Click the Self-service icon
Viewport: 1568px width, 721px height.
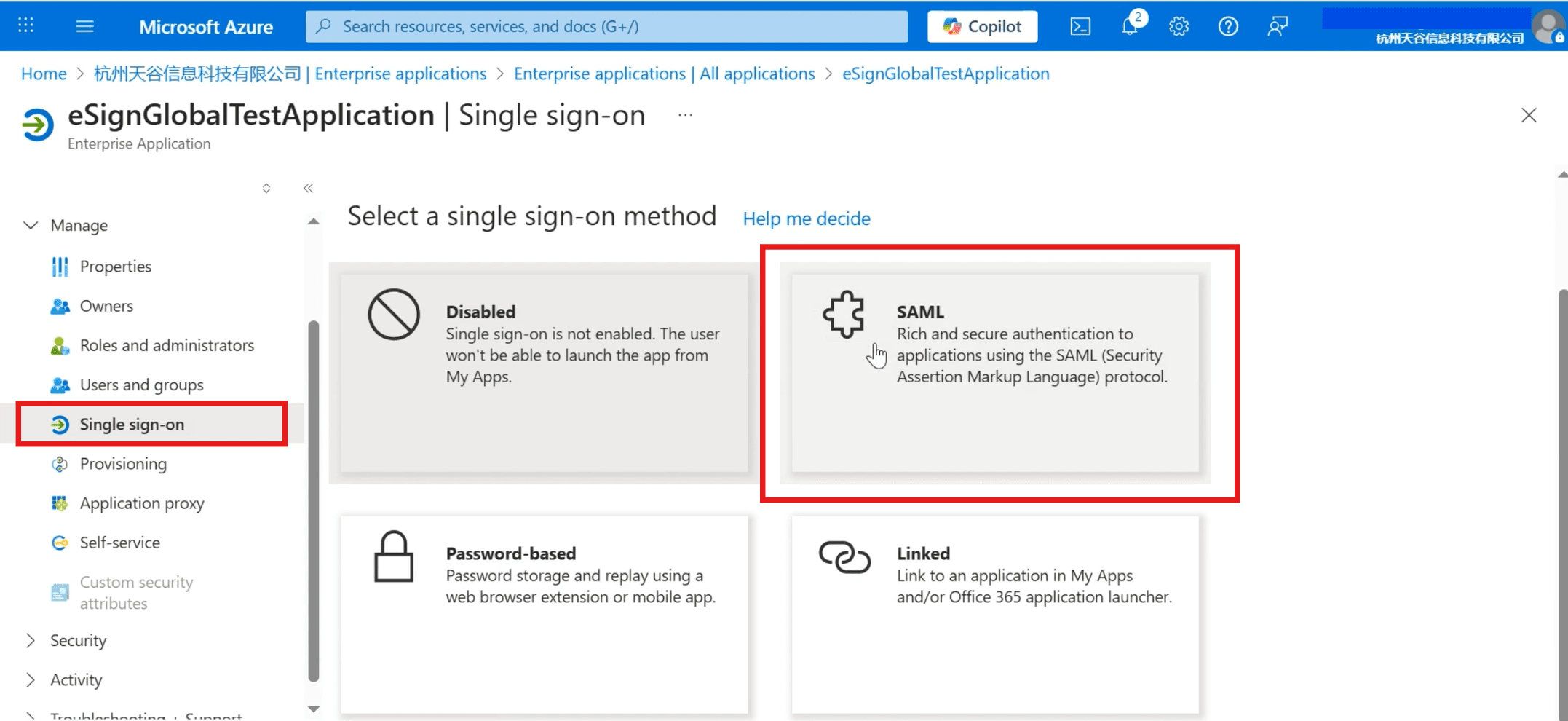(x=60, y=543)
